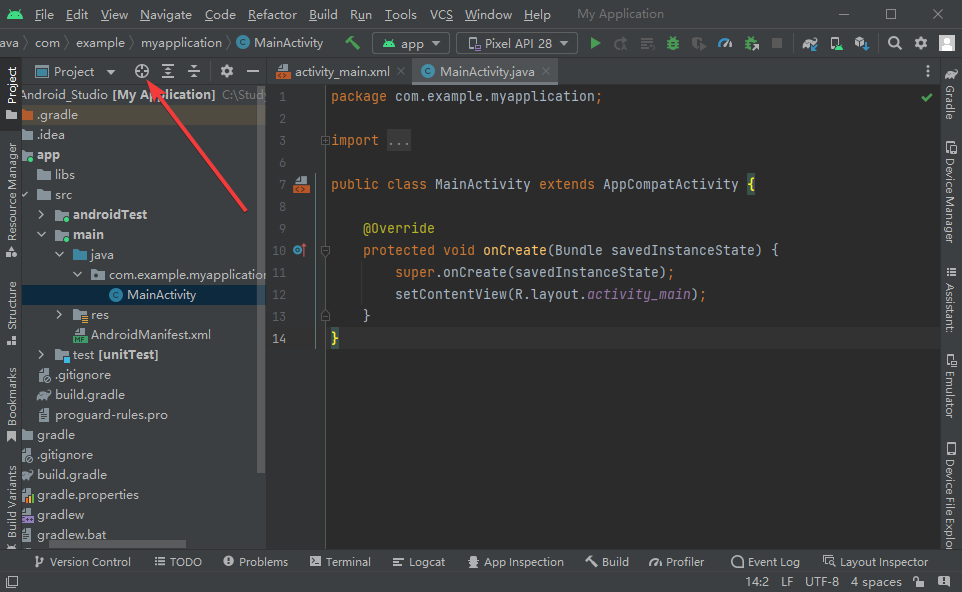Click the green inspection checkmark in editor
The width and height of the screenshot is (962, 592).
pyautogui.click(x=926, y=97)
